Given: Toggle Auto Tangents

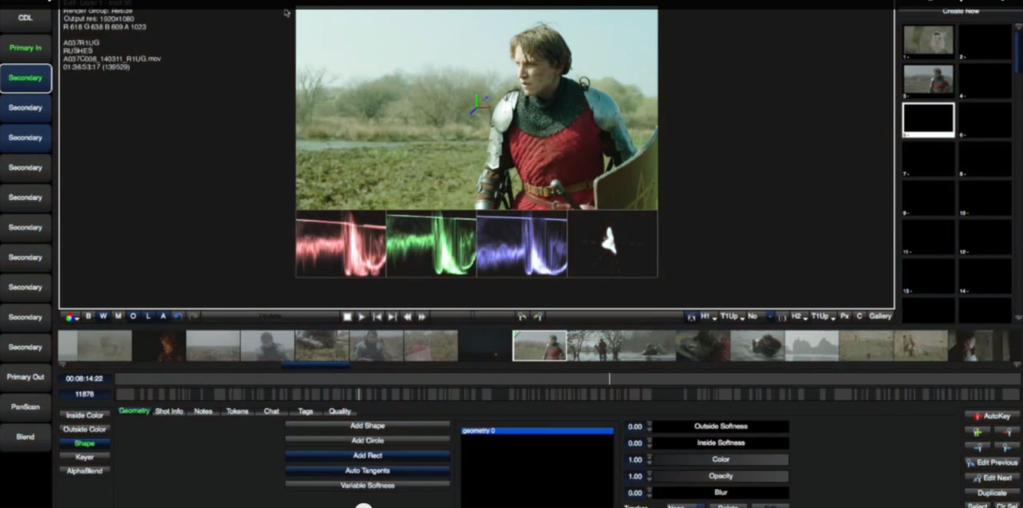Looking at the screenshot, I should tap(367, 471).
